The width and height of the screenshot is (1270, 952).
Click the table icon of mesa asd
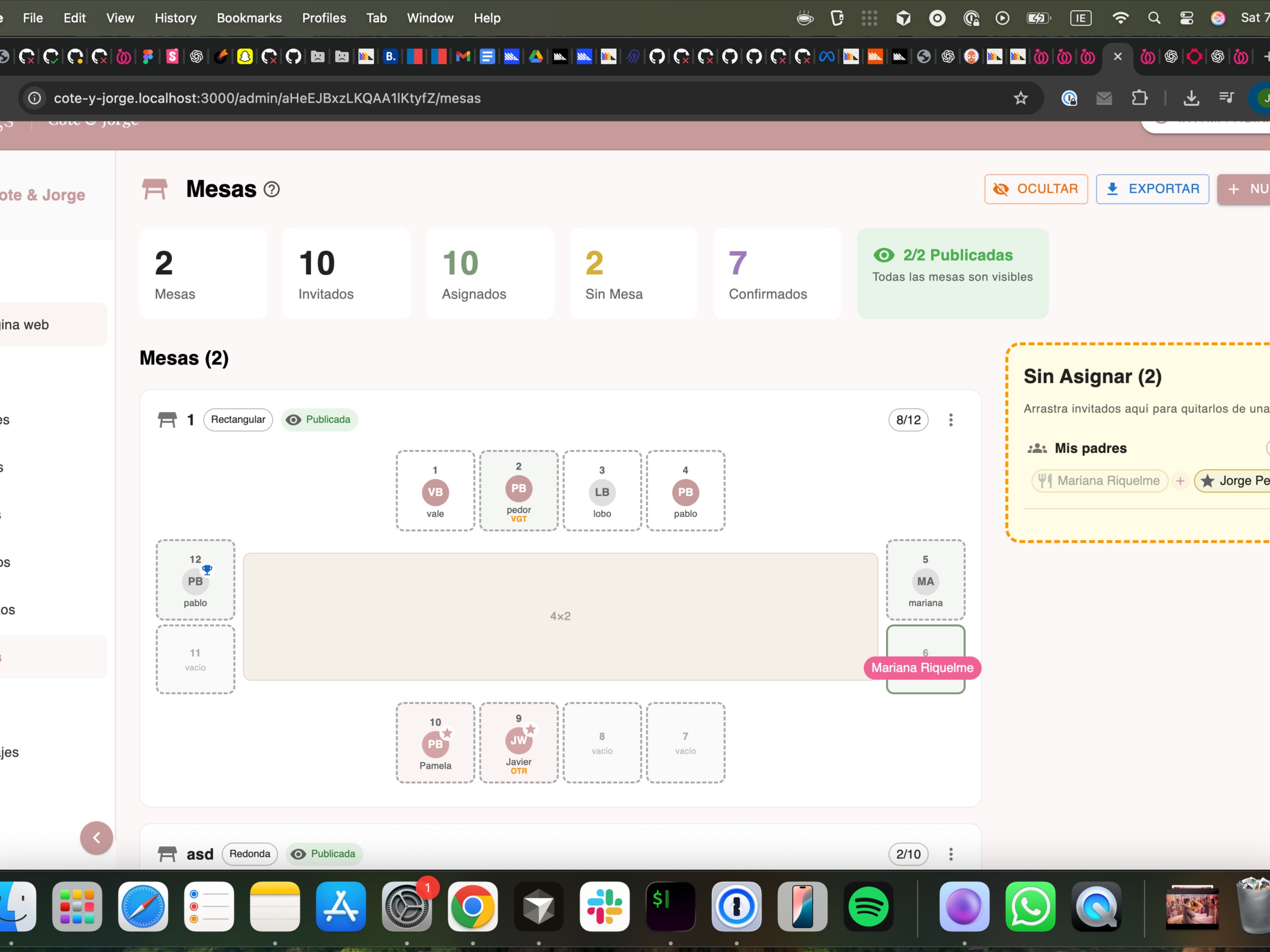167,854
